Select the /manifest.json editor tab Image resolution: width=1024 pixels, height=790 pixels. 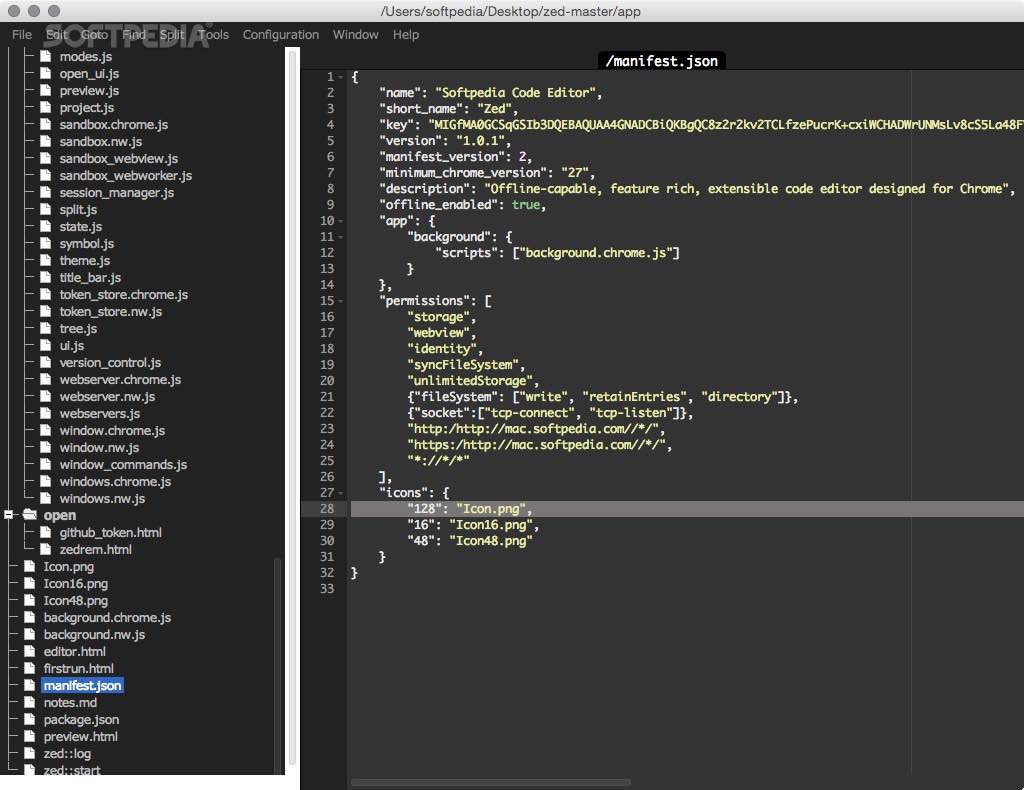click(x=662, y=61)
